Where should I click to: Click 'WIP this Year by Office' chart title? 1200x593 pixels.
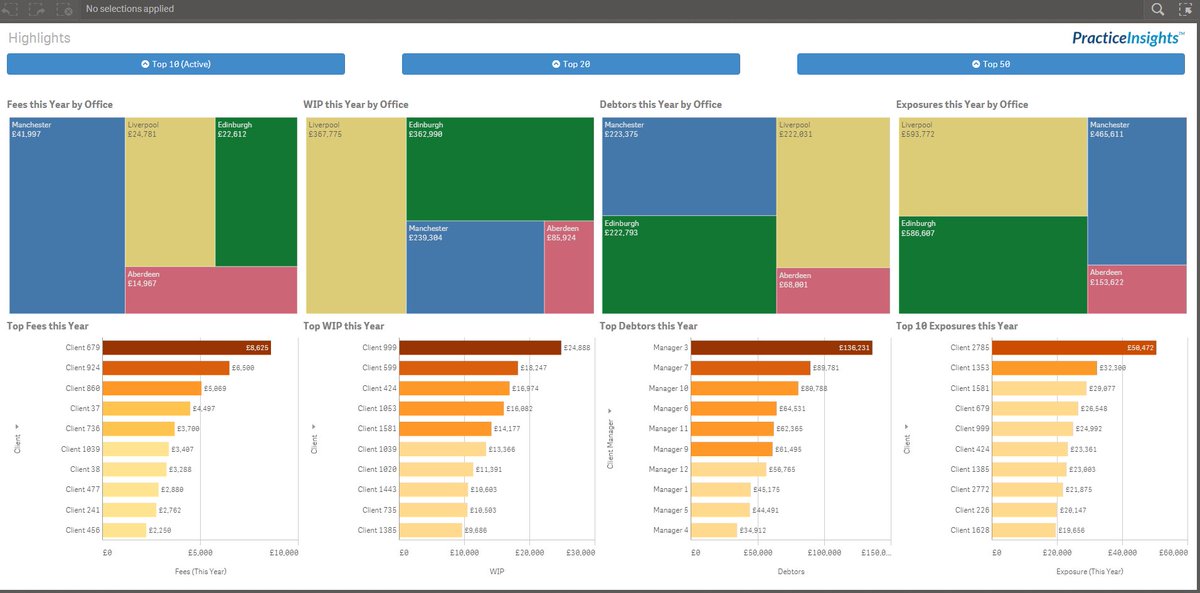click(x=356, y=104)
